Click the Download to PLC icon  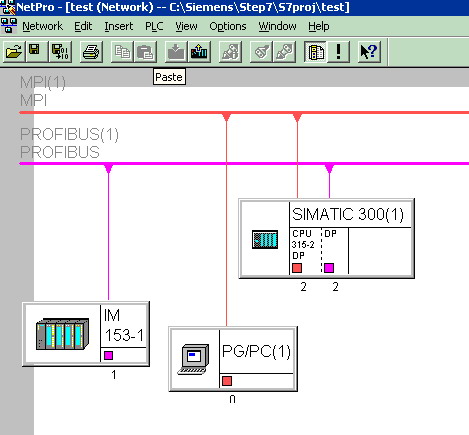pos(176,52)
